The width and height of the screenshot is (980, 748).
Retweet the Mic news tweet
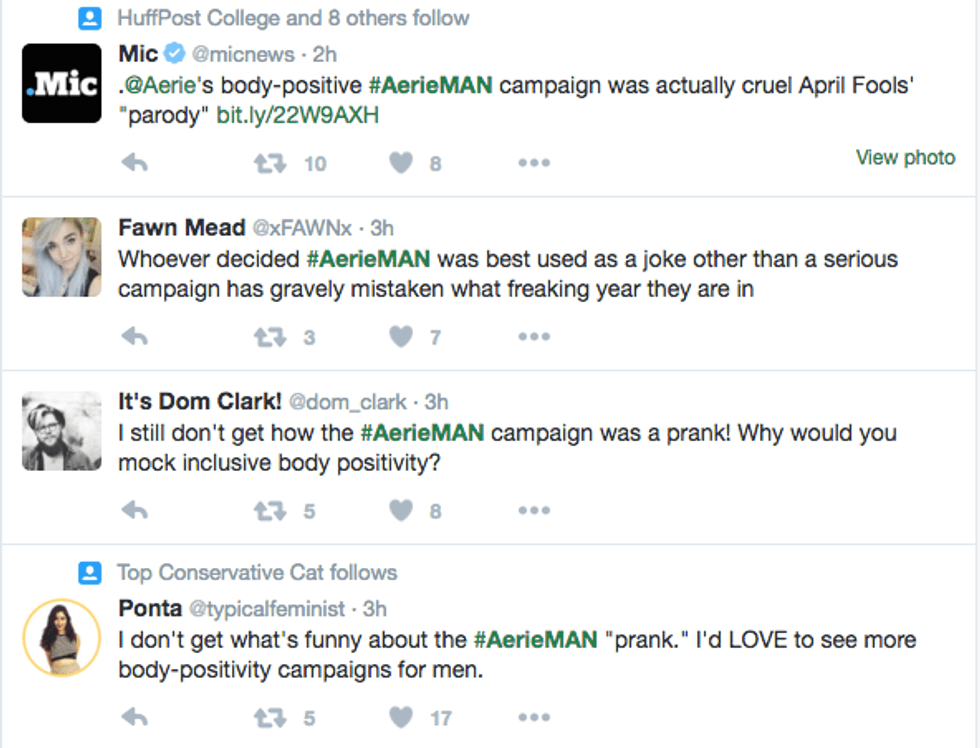270,163
